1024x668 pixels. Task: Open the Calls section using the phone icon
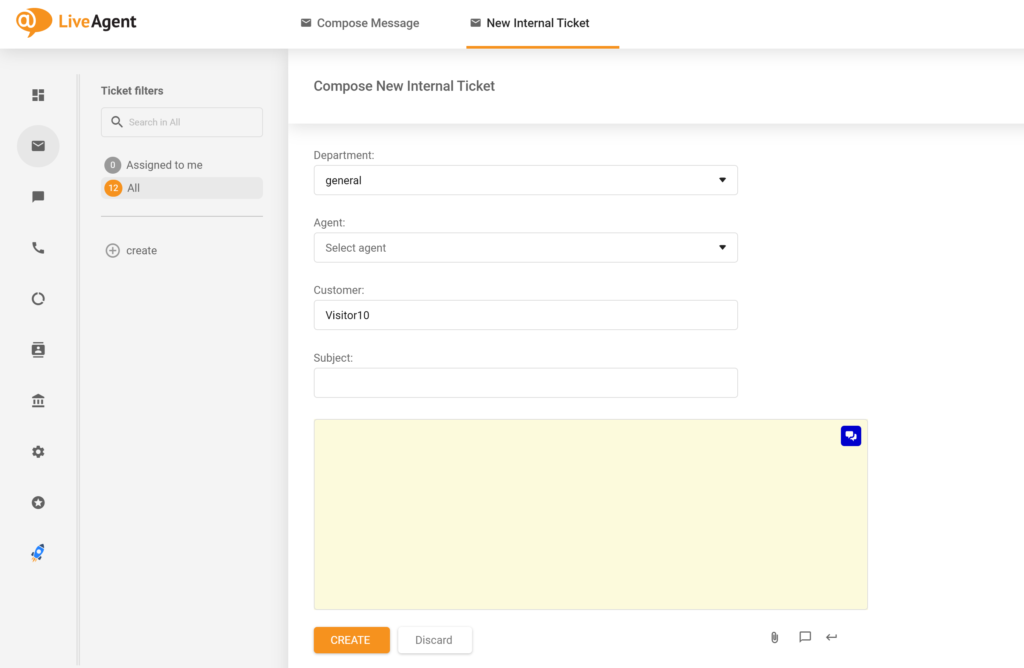[38, 247]
